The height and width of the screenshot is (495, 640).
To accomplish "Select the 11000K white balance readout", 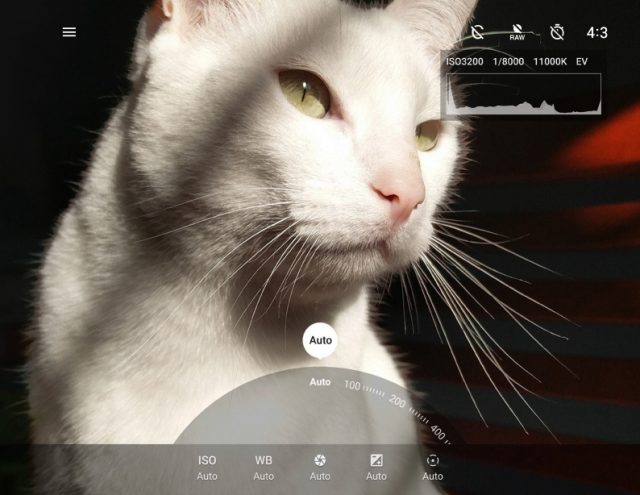I will click(550, 62).
